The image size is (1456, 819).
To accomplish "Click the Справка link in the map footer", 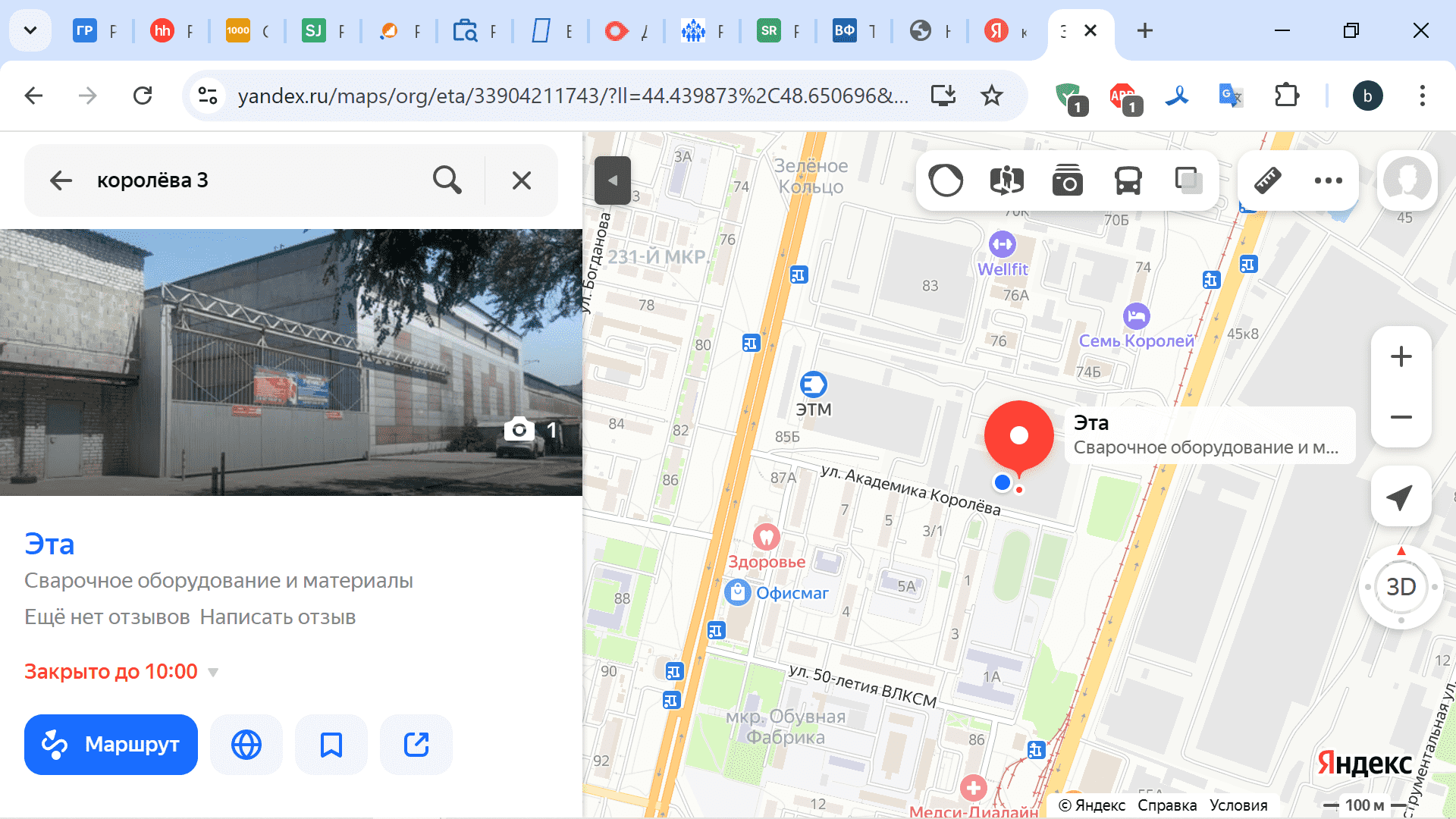I will point(1167,805).
